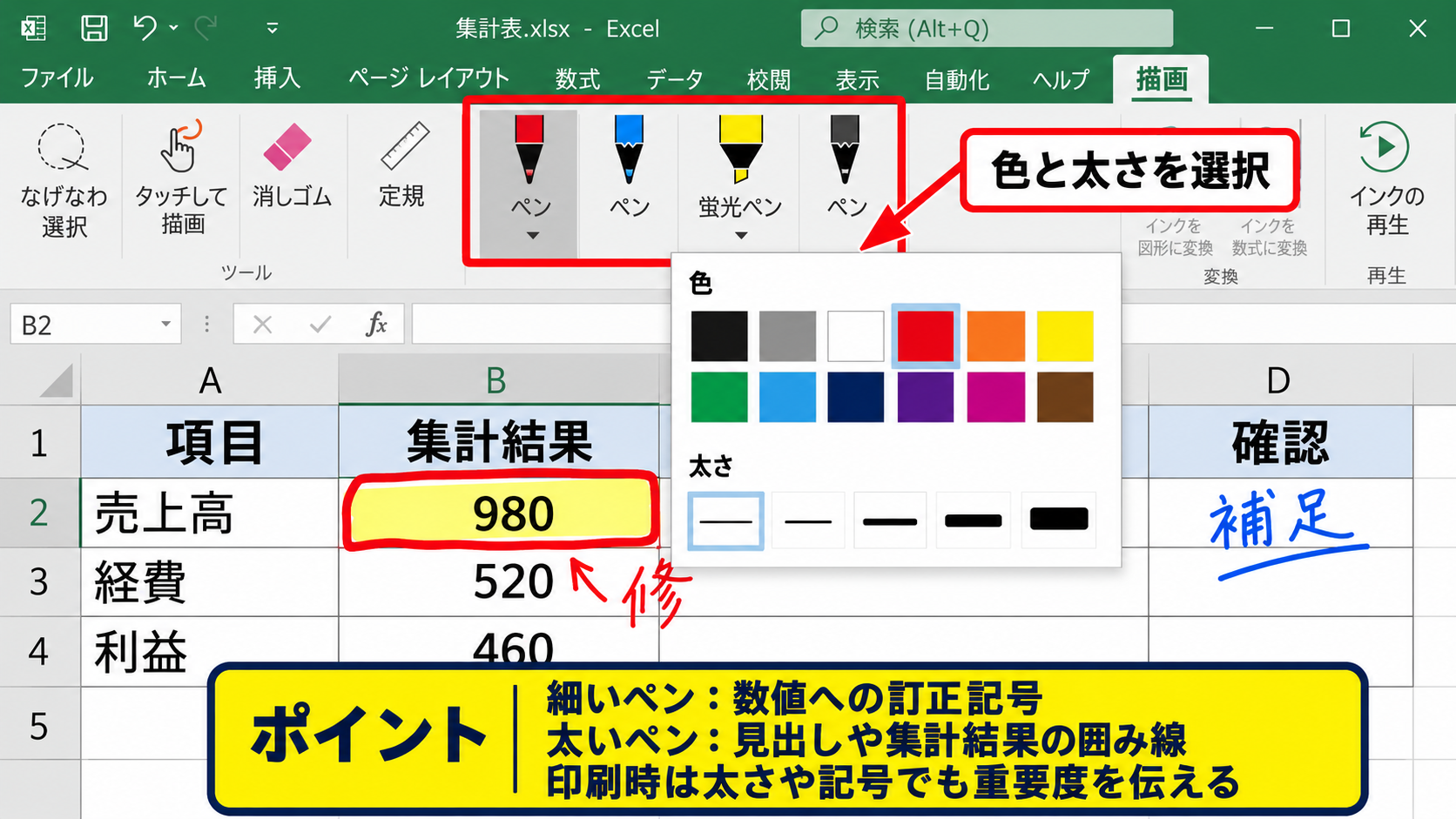Pick the red color swatch
The height and width of the screenshot is (819, 1456).
tap(925, 336)
